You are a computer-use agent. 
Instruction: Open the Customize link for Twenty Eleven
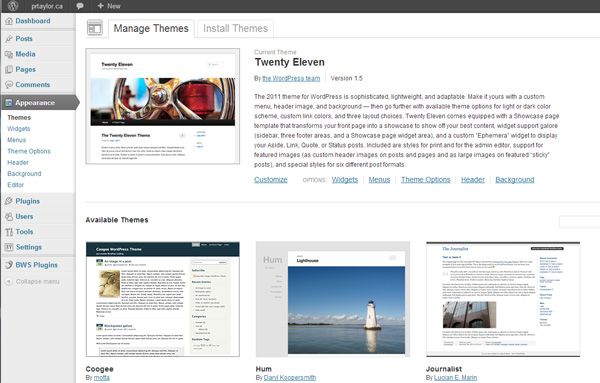[271, 179]
